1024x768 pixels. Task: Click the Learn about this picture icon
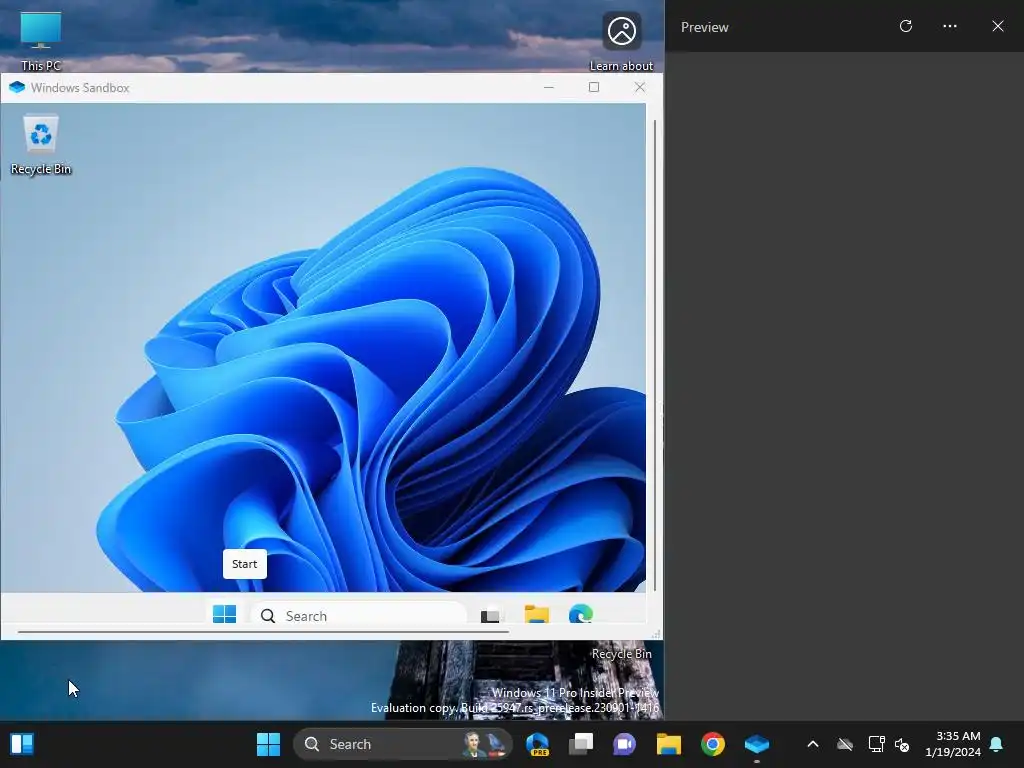pyautogui.click(x=621, y=40)
